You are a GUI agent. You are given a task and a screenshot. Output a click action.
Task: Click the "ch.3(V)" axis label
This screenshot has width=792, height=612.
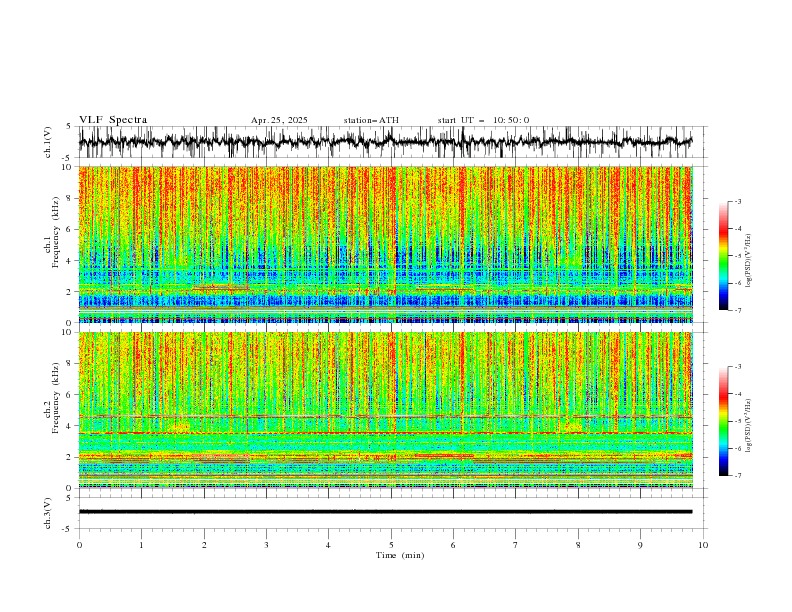point(48,513)
